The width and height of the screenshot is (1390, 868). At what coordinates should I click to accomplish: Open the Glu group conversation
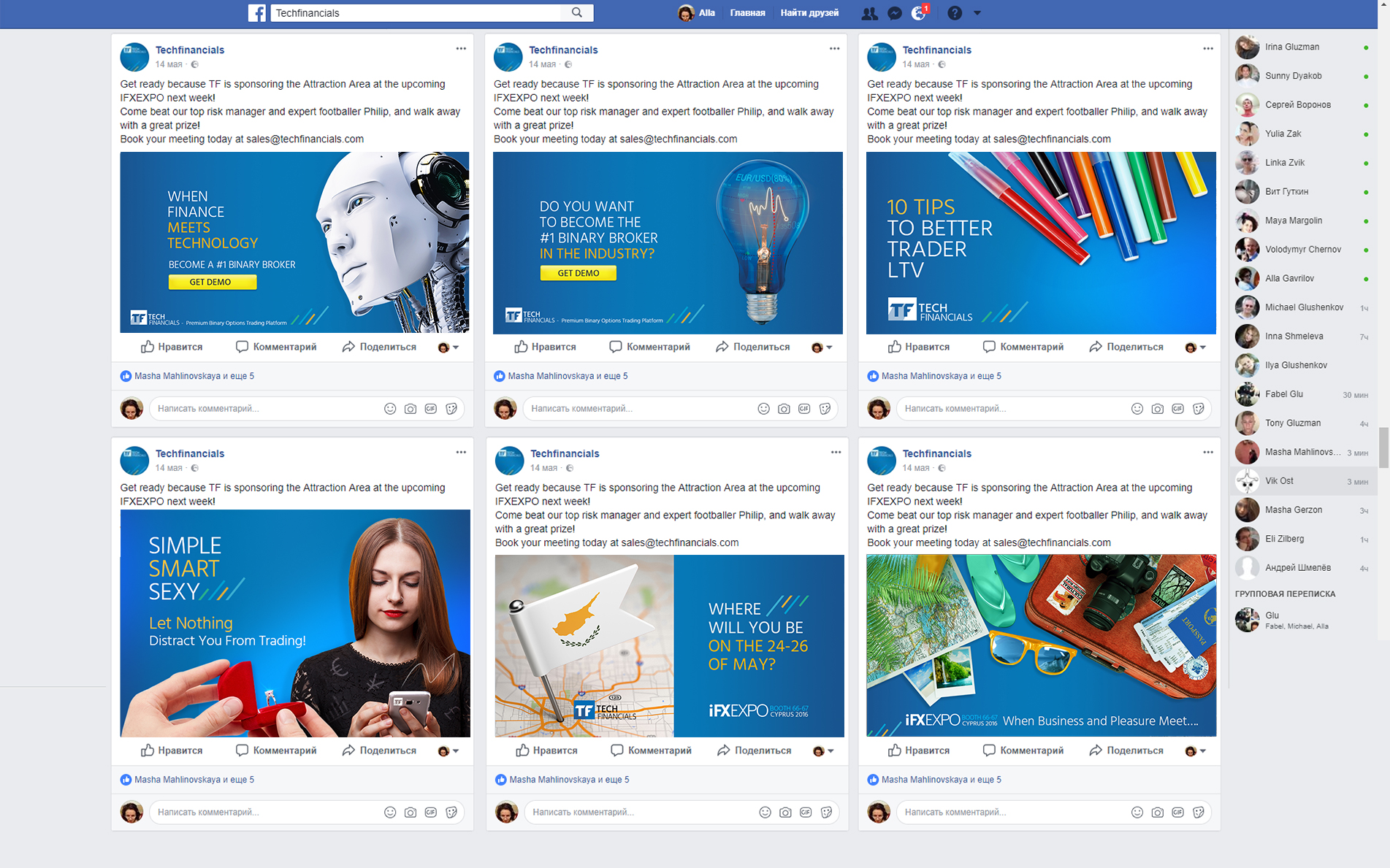click(1303, 620)
